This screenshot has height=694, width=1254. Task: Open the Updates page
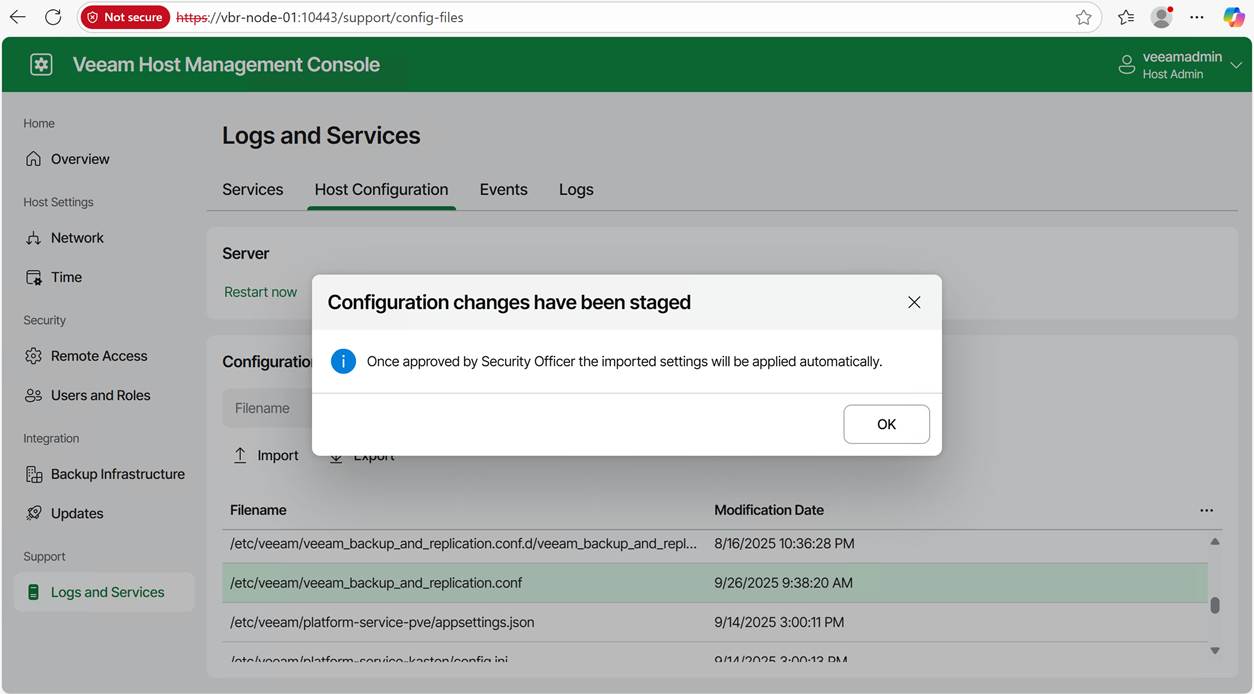(77, 513)
